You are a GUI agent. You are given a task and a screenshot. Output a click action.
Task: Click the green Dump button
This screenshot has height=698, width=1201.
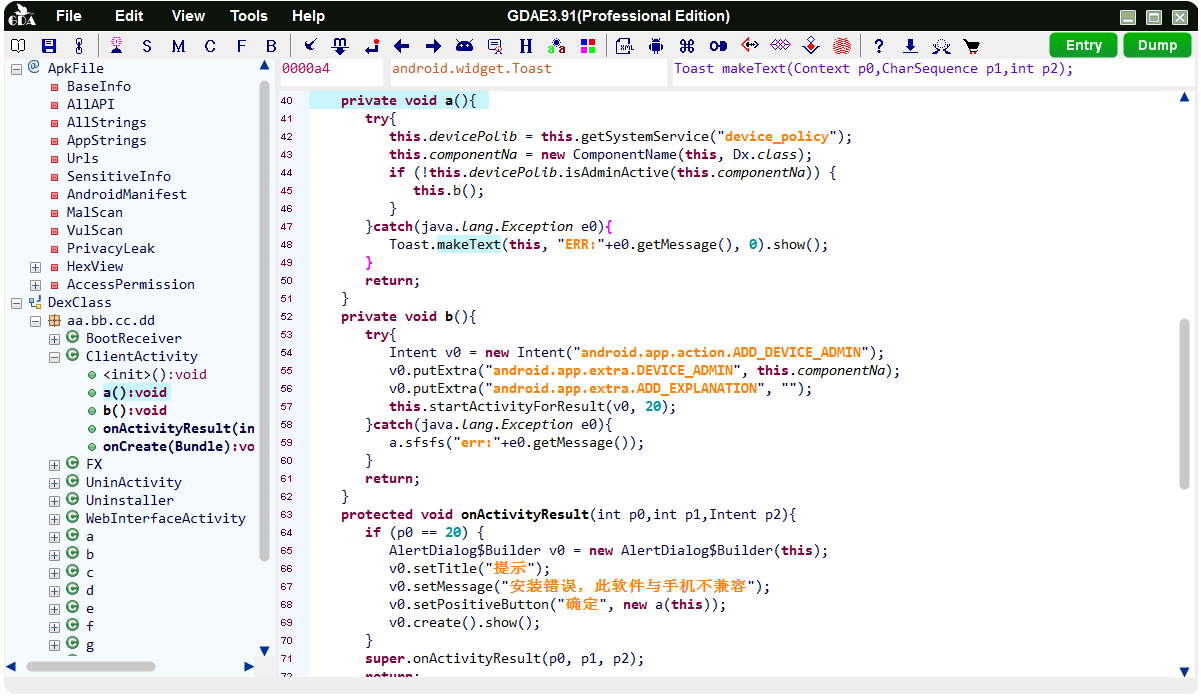tap(1158, 45)
